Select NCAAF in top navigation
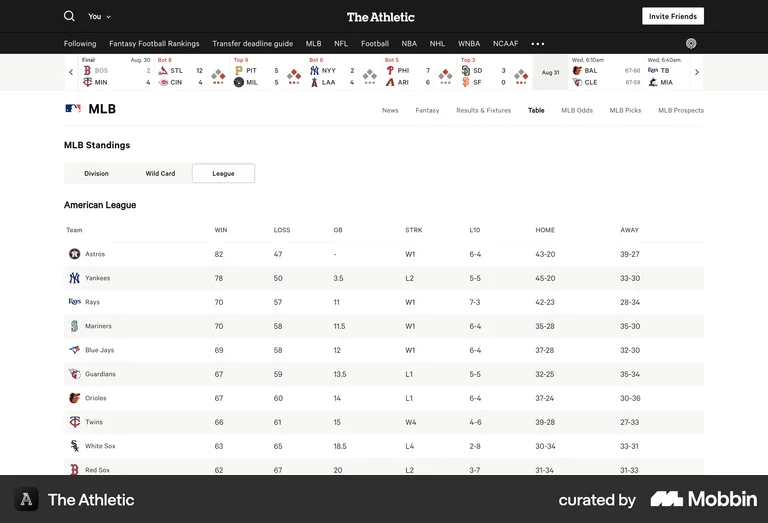Image resolution: width=768 pixels, height=523 pixels. pos(505,44)
